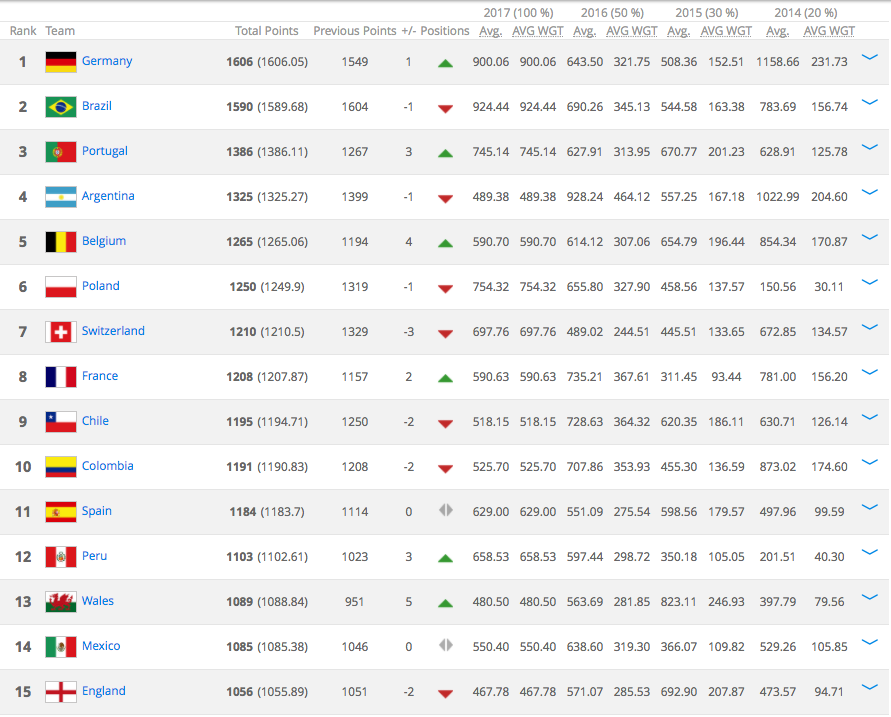891x717 pixels.
Task: Expand details for the Colombia row
Action: (869, 463)
